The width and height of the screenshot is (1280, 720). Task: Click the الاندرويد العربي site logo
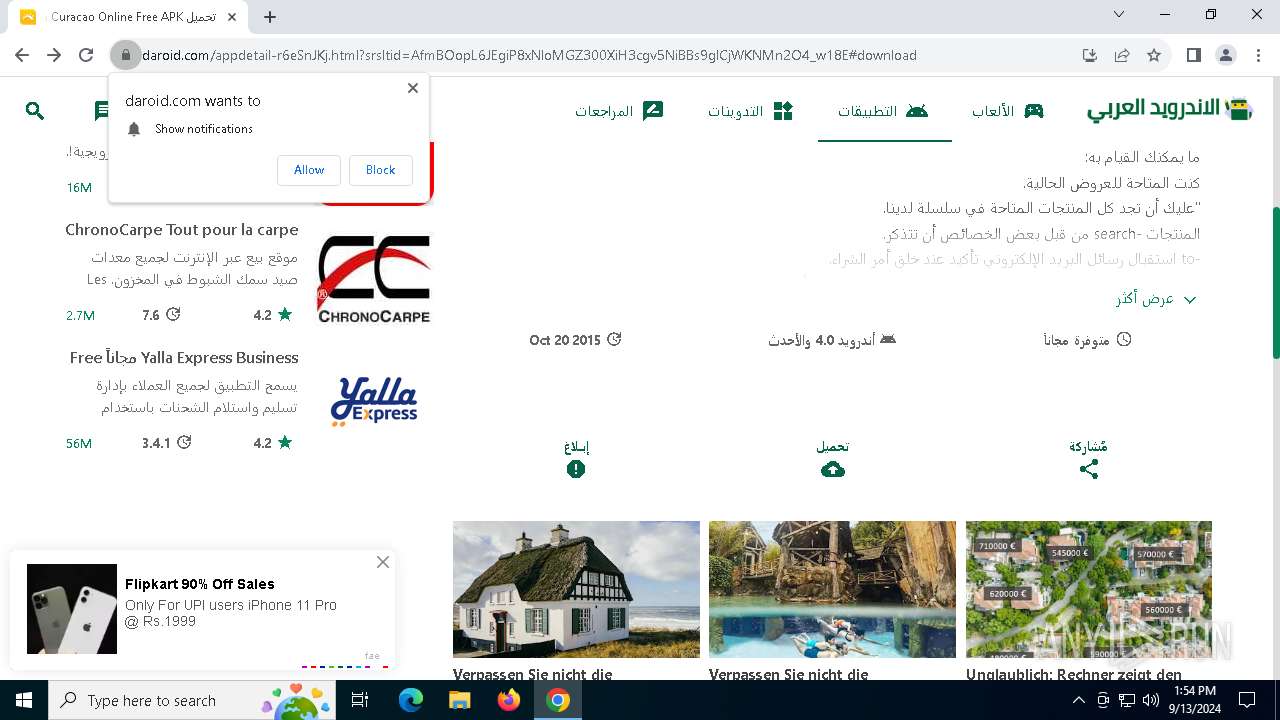(1170, 110)
